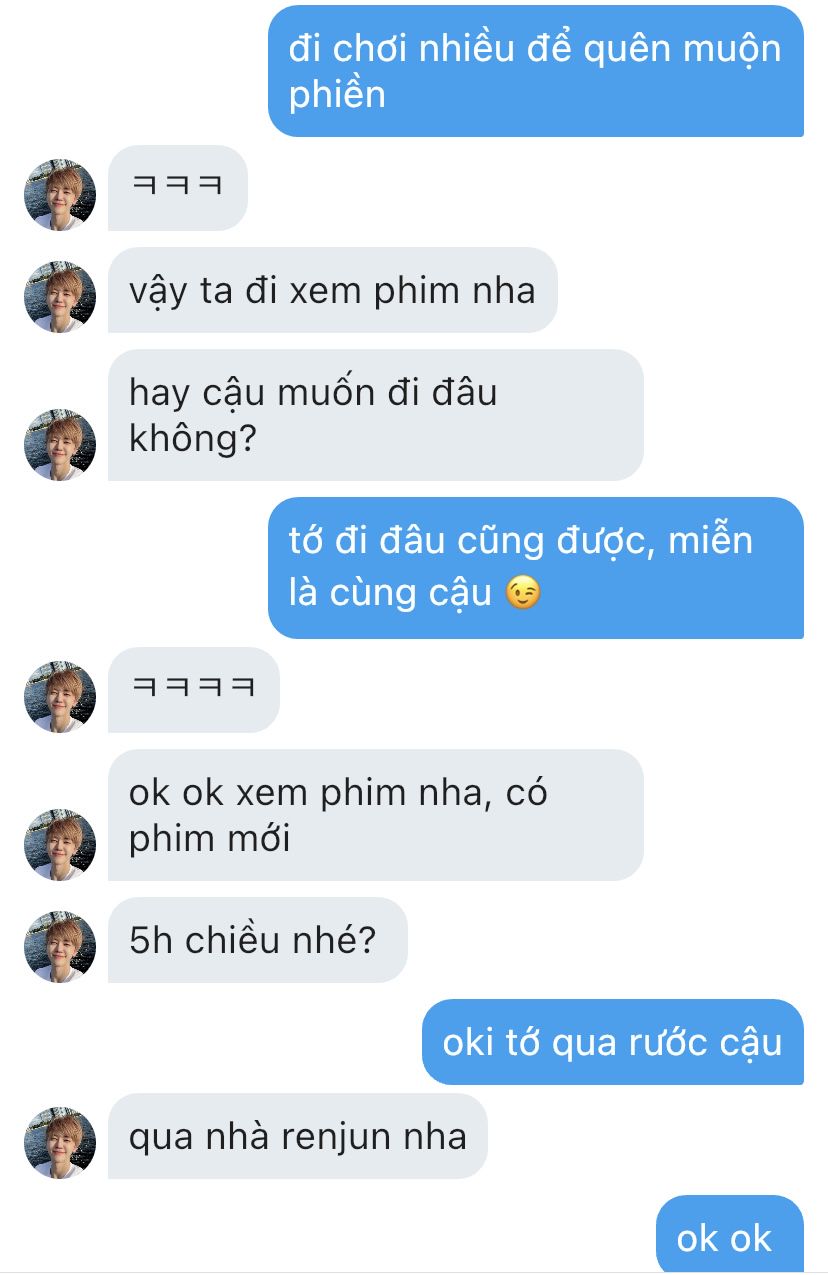Image resolution: width=828 pixels, height=1275 pixels.
Task: Tap avatar beside 'hay cậu muốn đi đâu không?'
Action: click(60, 444)
